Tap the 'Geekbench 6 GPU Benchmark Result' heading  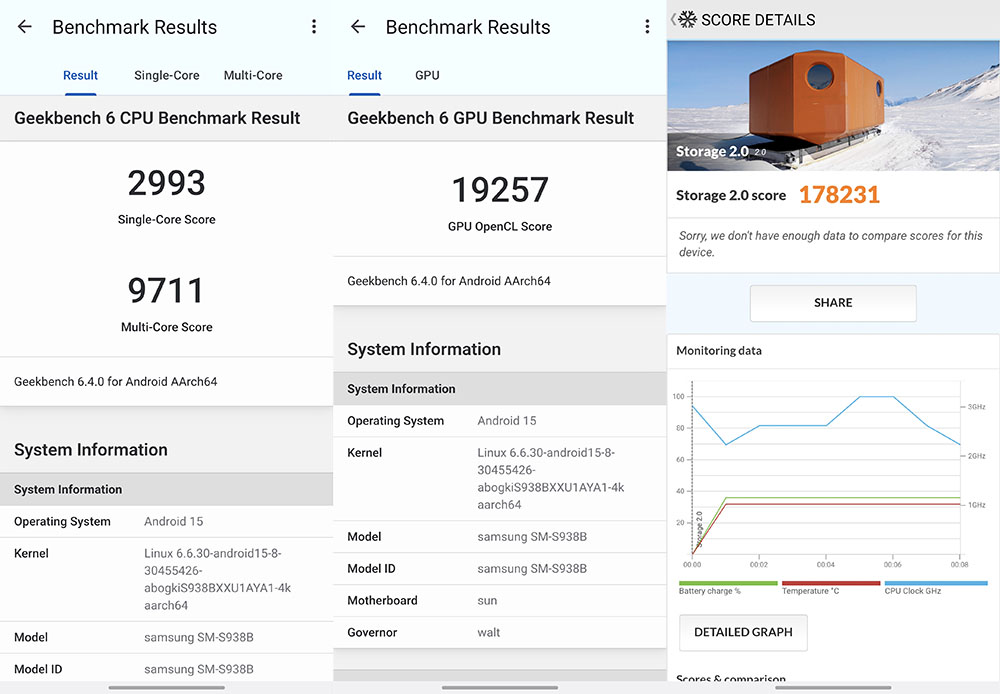pos(490,118)
